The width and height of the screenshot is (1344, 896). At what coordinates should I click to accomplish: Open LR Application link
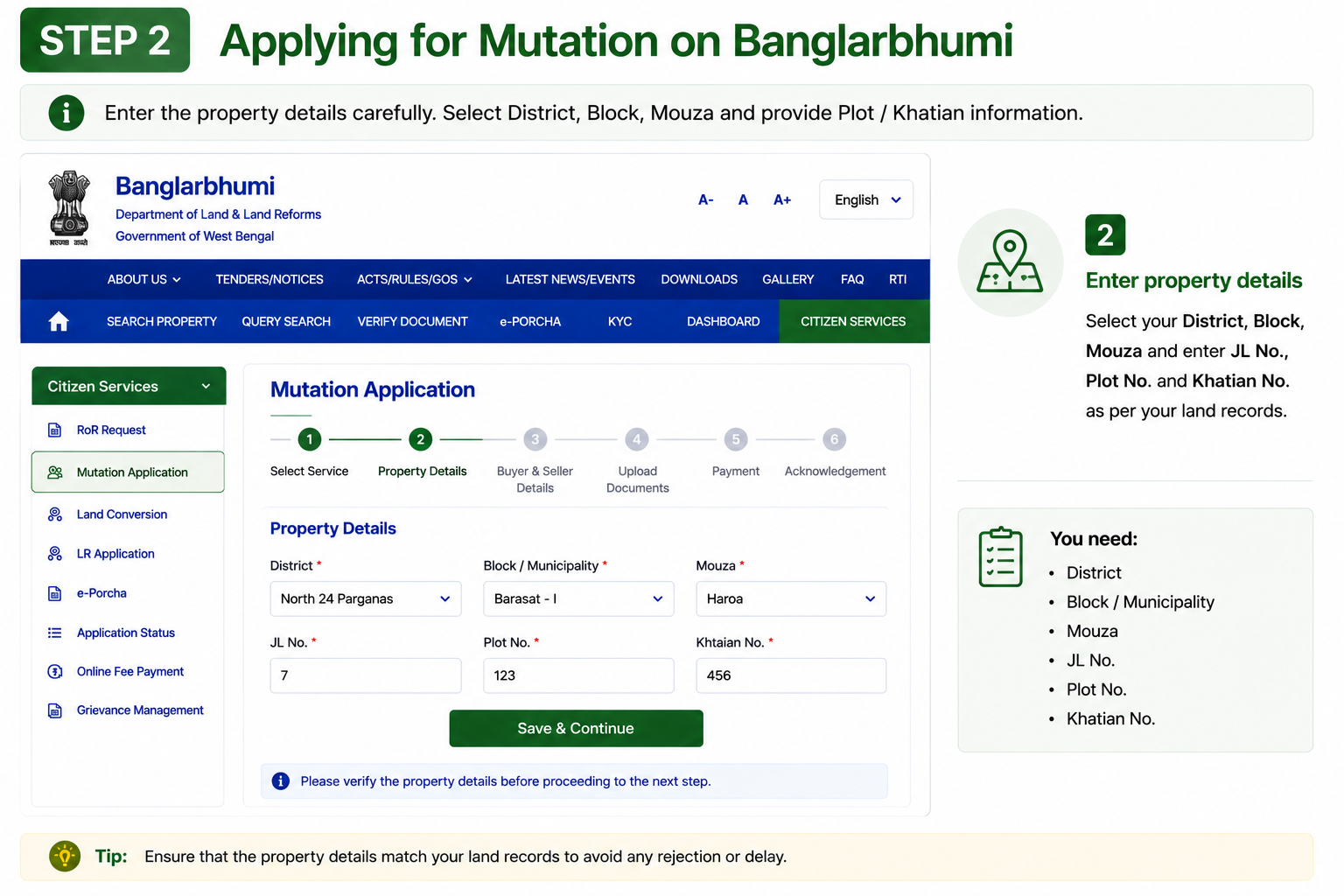click(x=115, y=554)
